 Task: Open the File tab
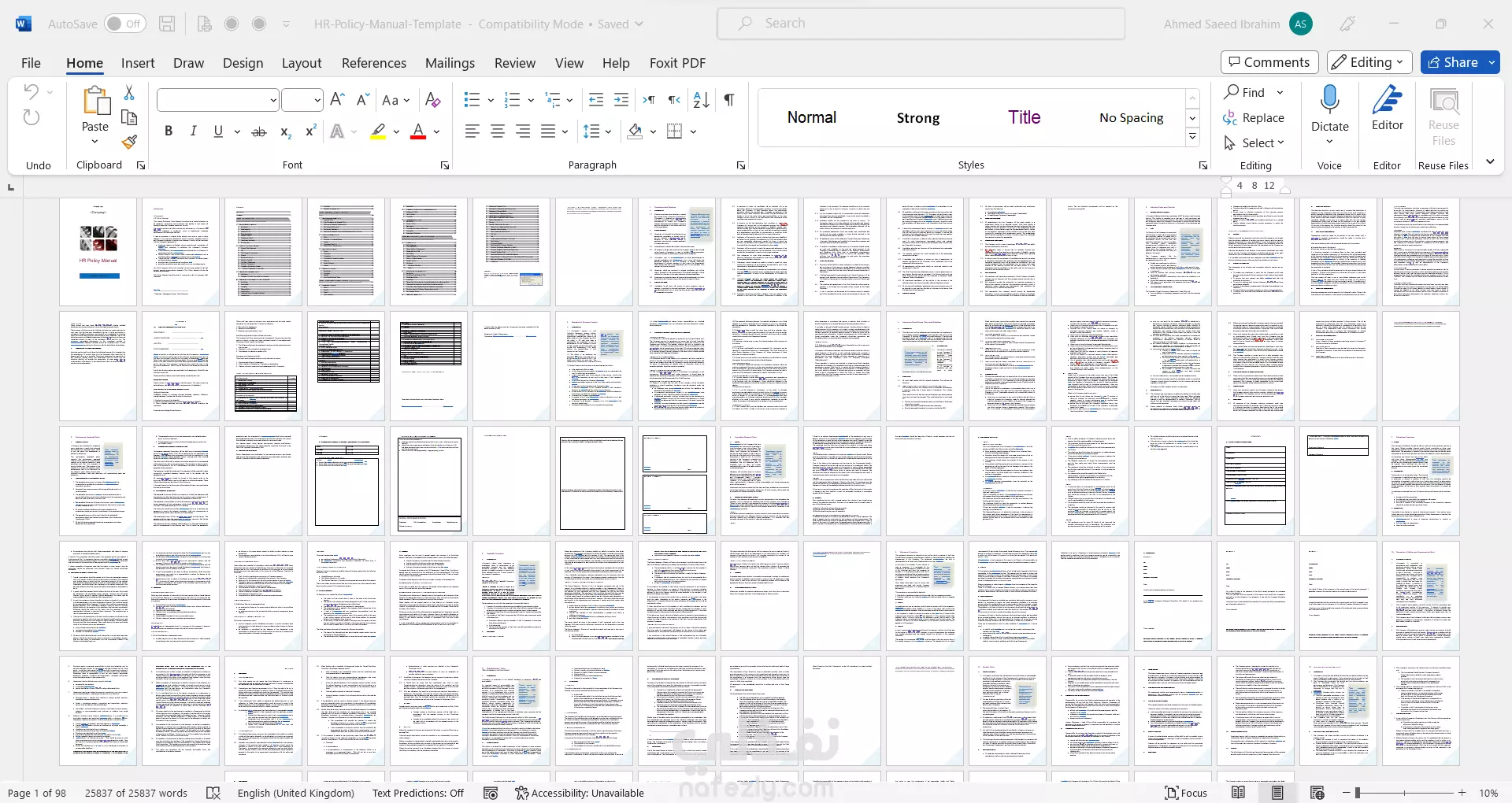[x=31, y=63]
